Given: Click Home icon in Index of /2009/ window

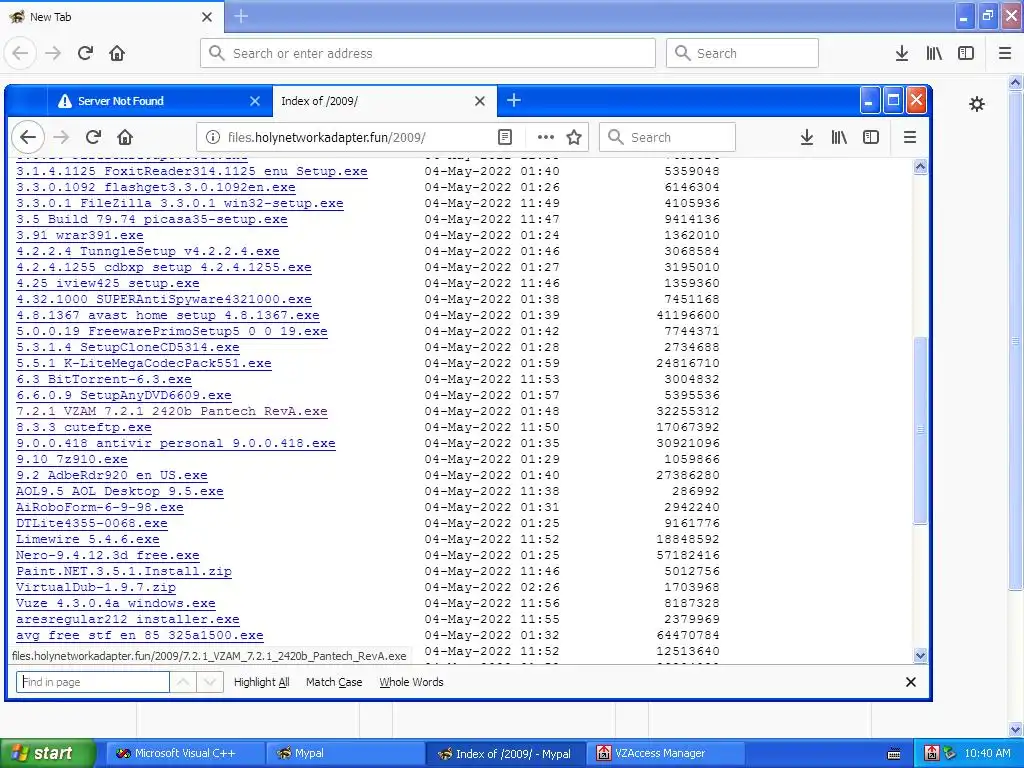Looking at the screenshot, I should click(125, 137).
